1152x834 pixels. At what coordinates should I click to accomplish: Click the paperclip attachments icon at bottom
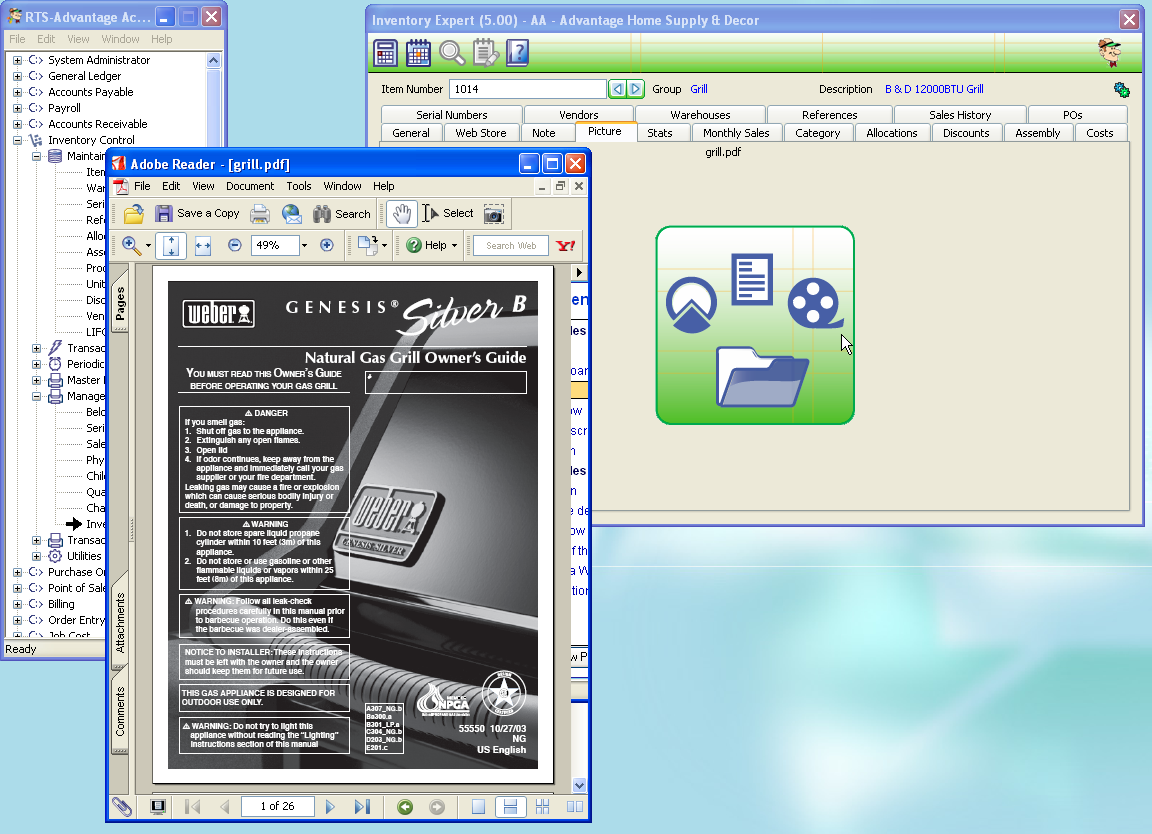click(x=122, y=807)
